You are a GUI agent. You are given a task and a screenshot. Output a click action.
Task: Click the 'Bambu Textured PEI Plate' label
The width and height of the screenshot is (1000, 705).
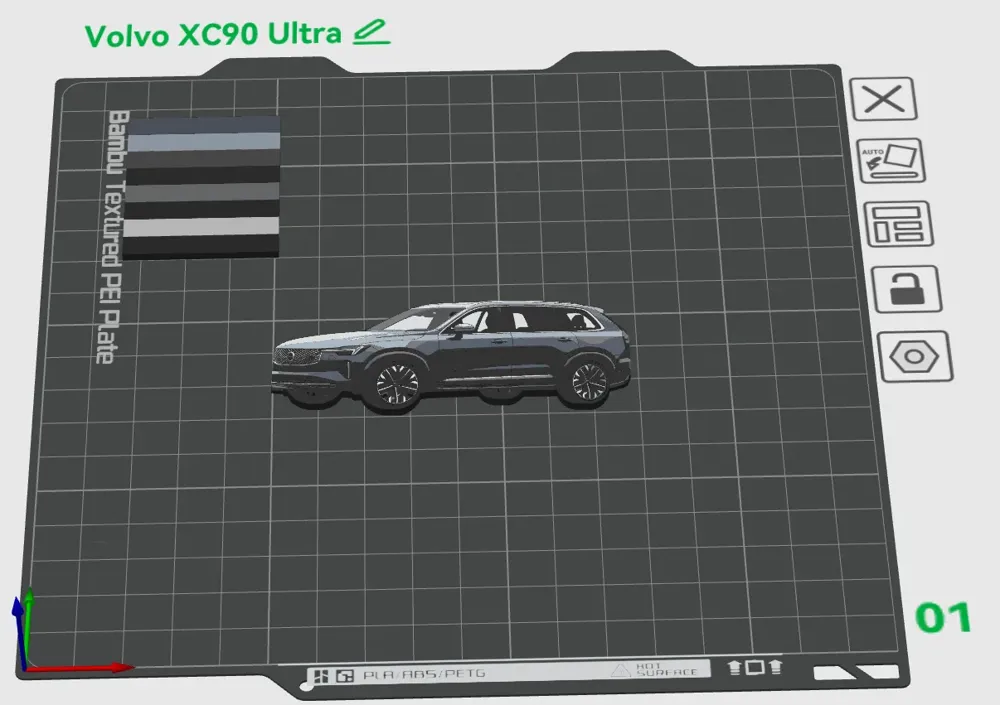(112, 237)
